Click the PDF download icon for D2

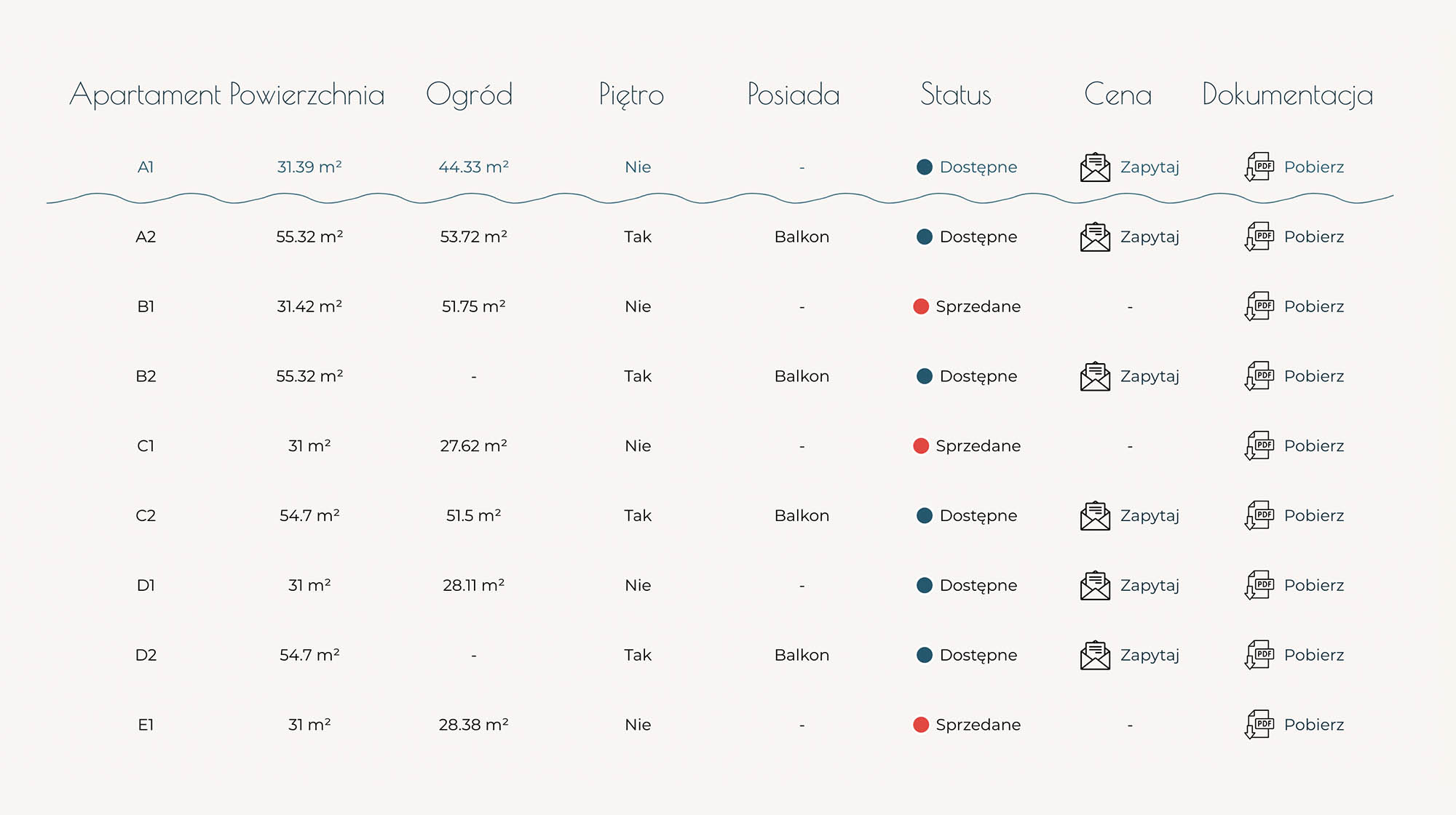pyautogui.click(x=1259, y=655)
